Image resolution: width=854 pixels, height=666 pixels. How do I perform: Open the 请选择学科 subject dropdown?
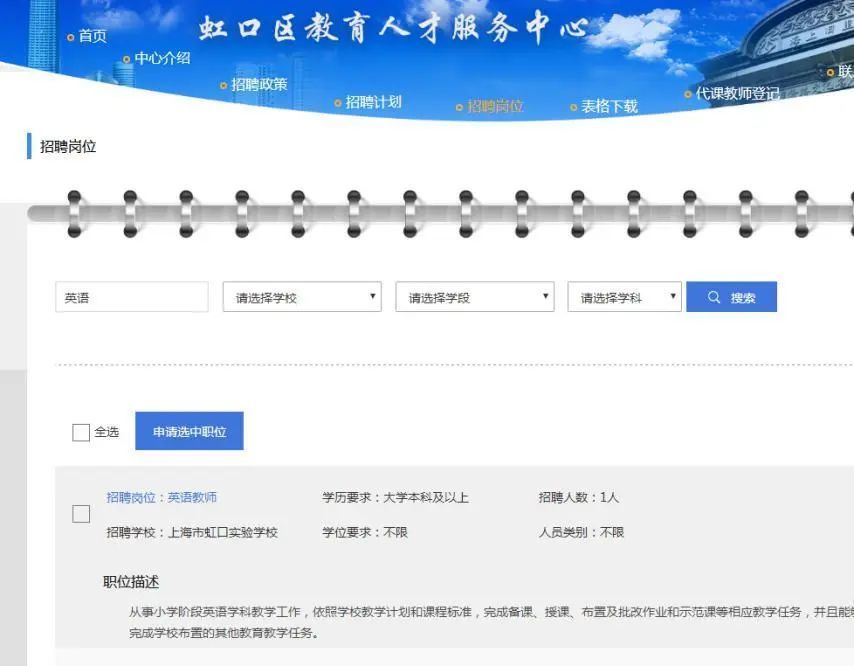coord(624,297)
